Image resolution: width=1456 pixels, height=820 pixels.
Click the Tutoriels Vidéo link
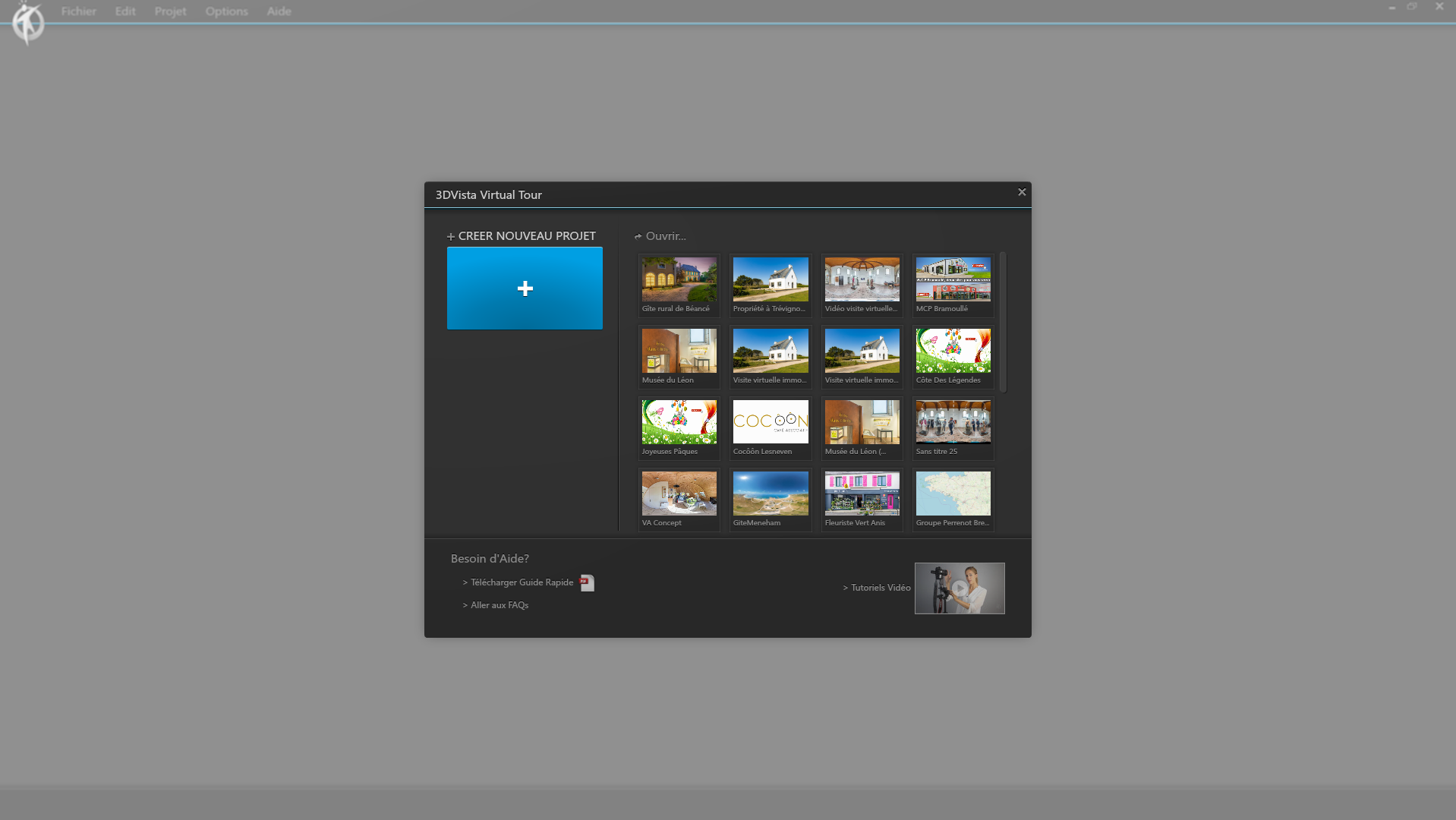877,588
